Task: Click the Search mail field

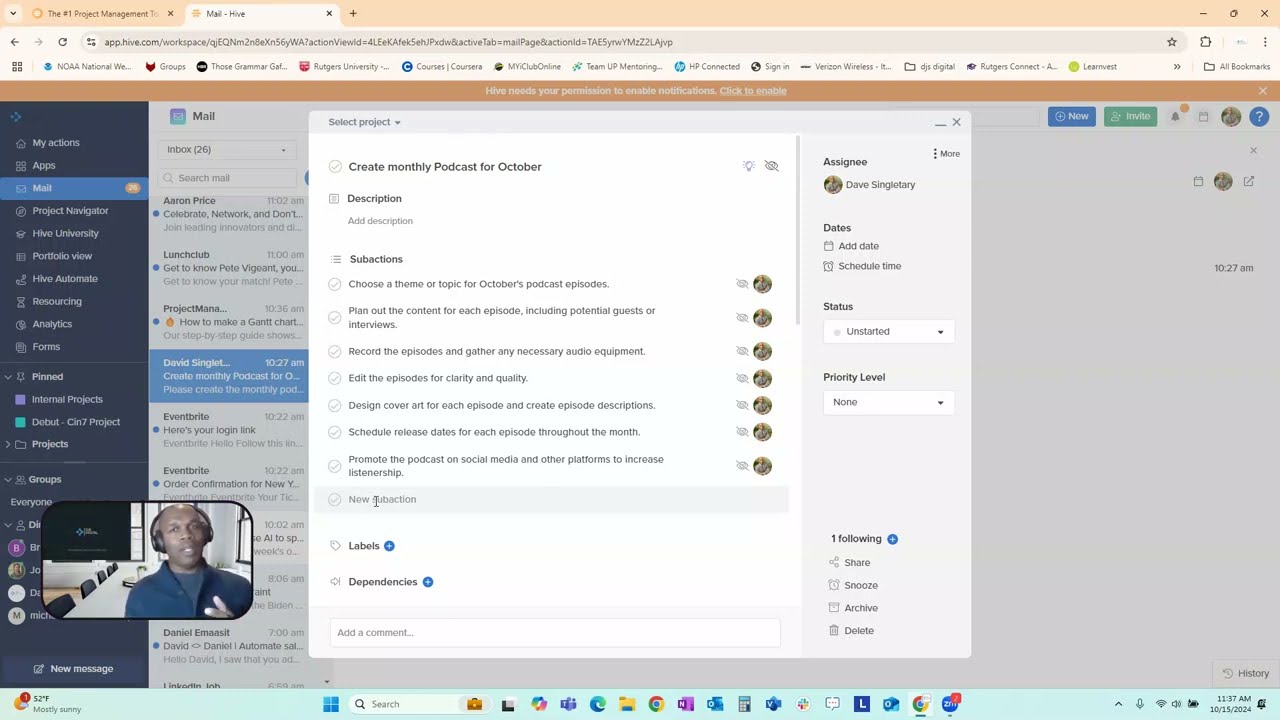Action: [x=230, y=178]
